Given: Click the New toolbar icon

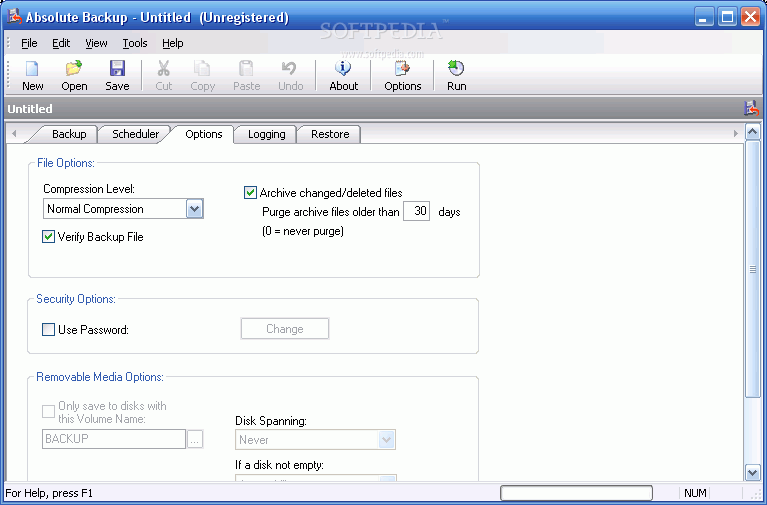Looking at the screenshot, I should pos(32,69).
